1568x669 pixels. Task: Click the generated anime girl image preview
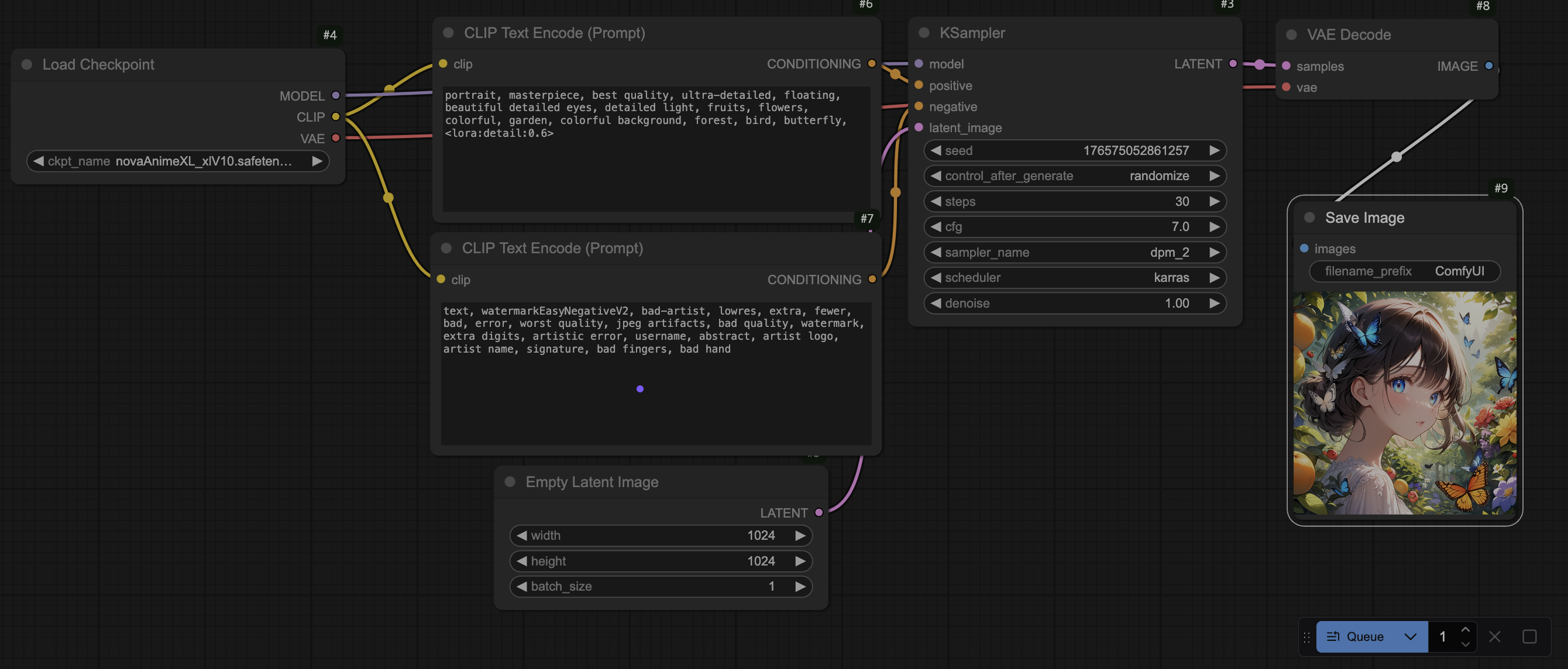coord(1404,404)
